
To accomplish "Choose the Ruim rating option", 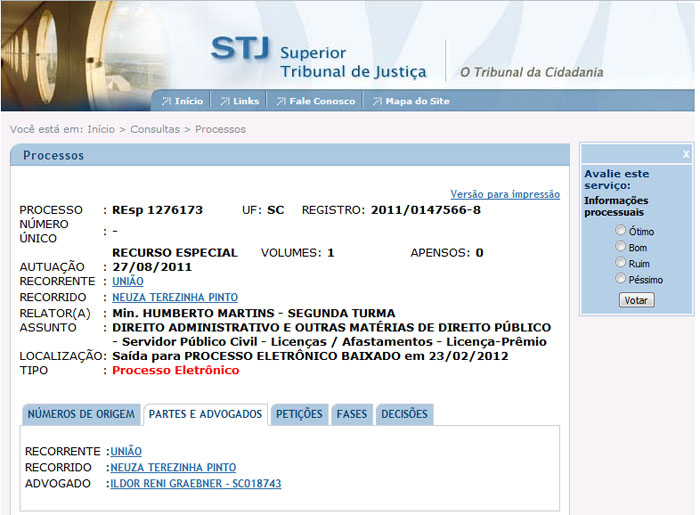I will coord(621,263).
